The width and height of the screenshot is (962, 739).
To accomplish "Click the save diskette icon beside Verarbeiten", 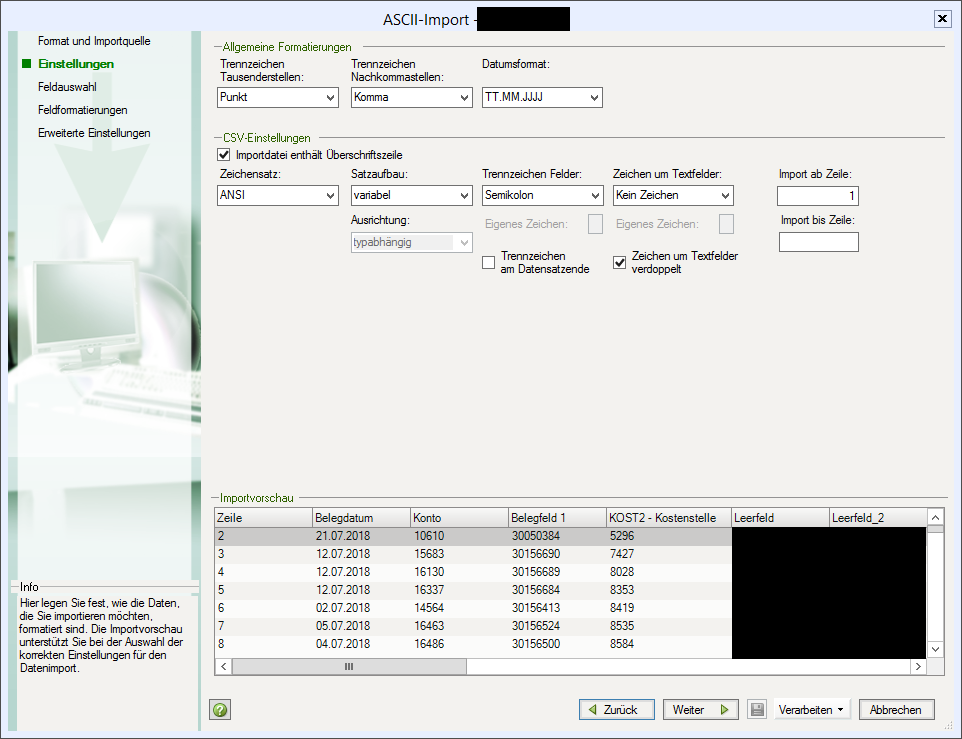I will 757,710.
